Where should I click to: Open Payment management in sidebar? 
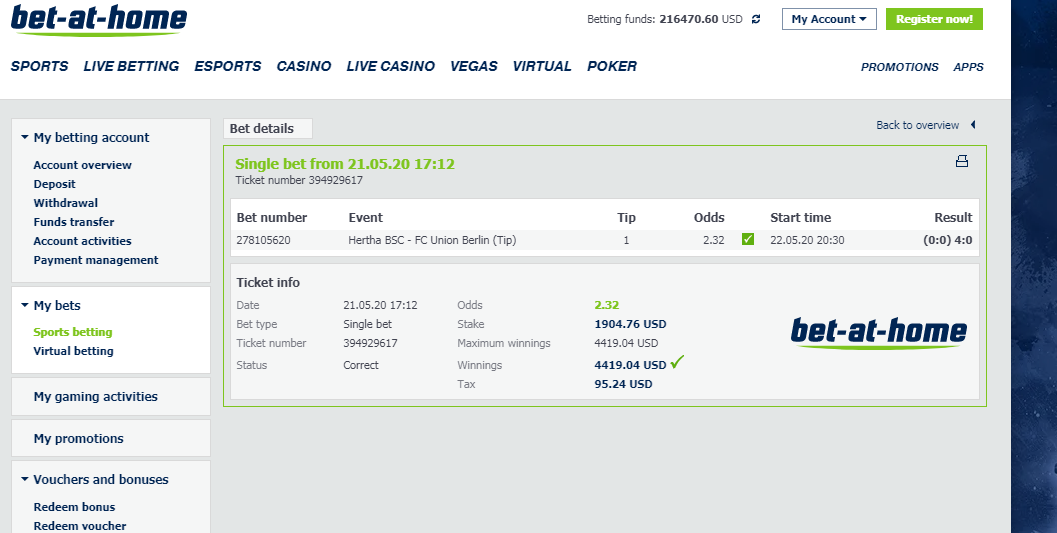pos(96,259)
